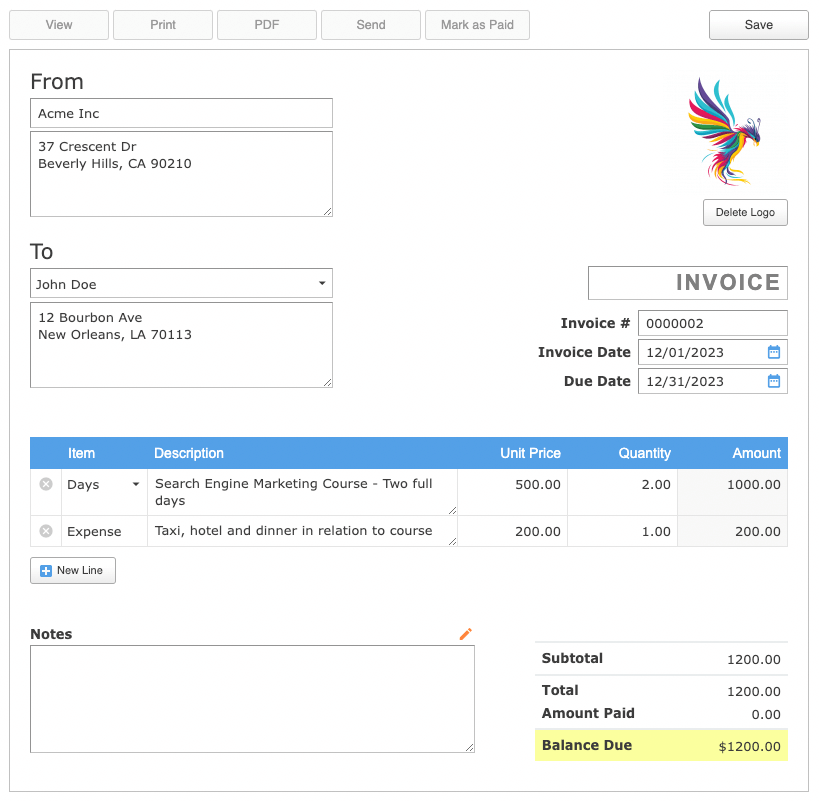Click the Balance Due $1200.00 value
The width and height of the screenshot is (819, 801).
tap(750, 746)
